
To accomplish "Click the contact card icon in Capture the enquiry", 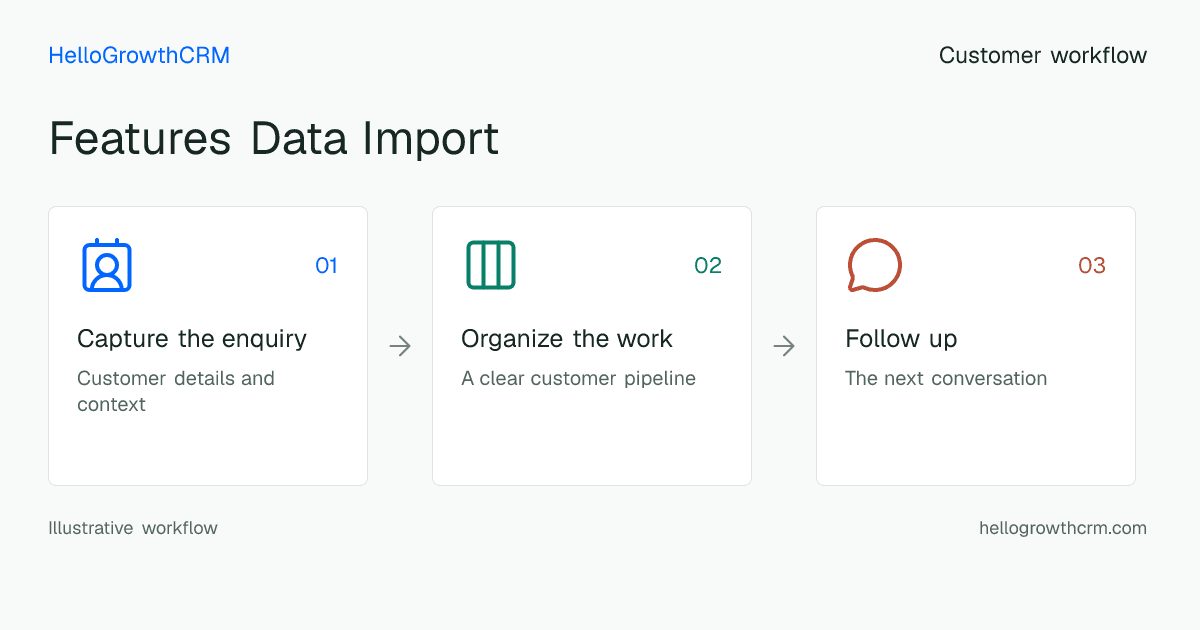I will pyautogui.click(x=107, y=265).
